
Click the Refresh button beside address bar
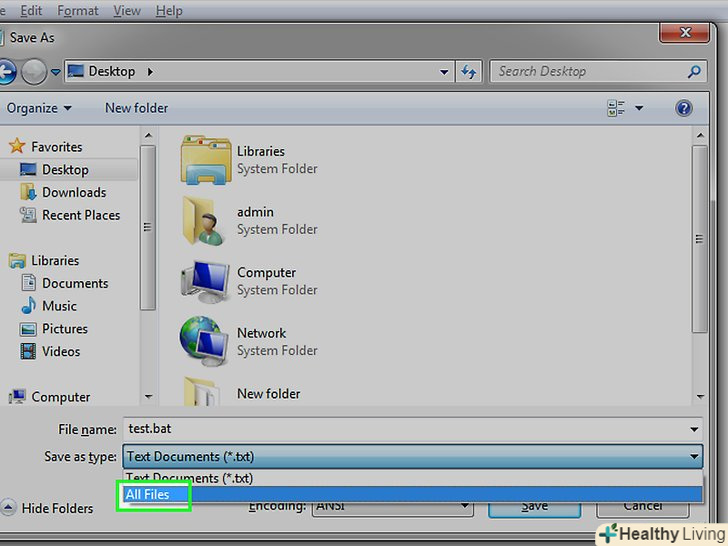coord(468,72)
